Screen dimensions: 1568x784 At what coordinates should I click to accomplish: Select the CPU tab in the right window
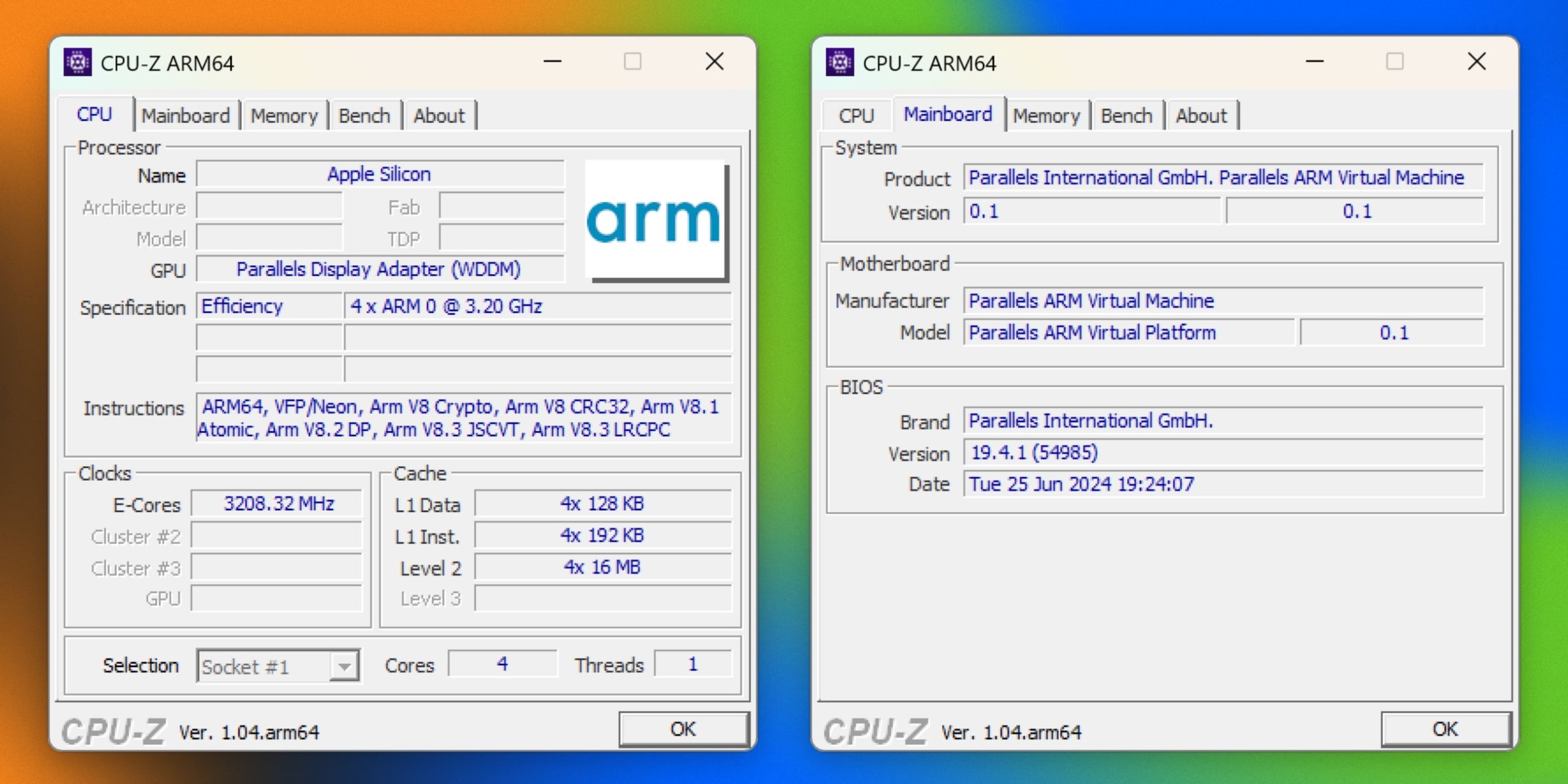click(x=856, y=115)
